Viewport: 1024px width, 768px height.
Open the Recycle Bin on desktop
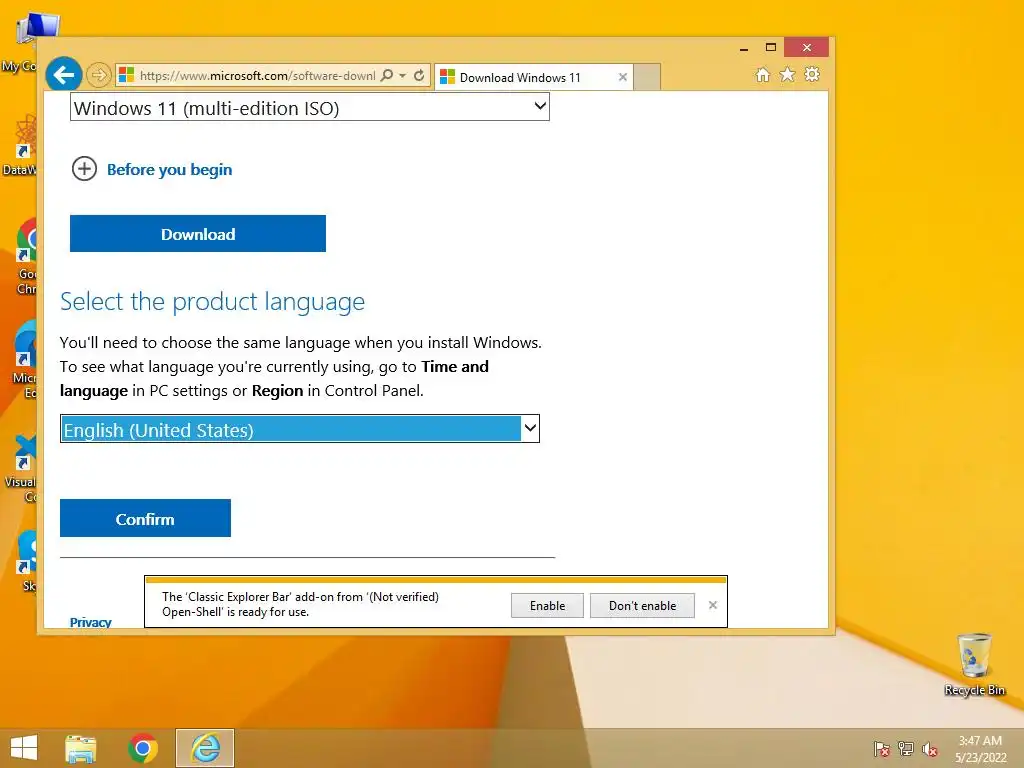tap(974, 664)
